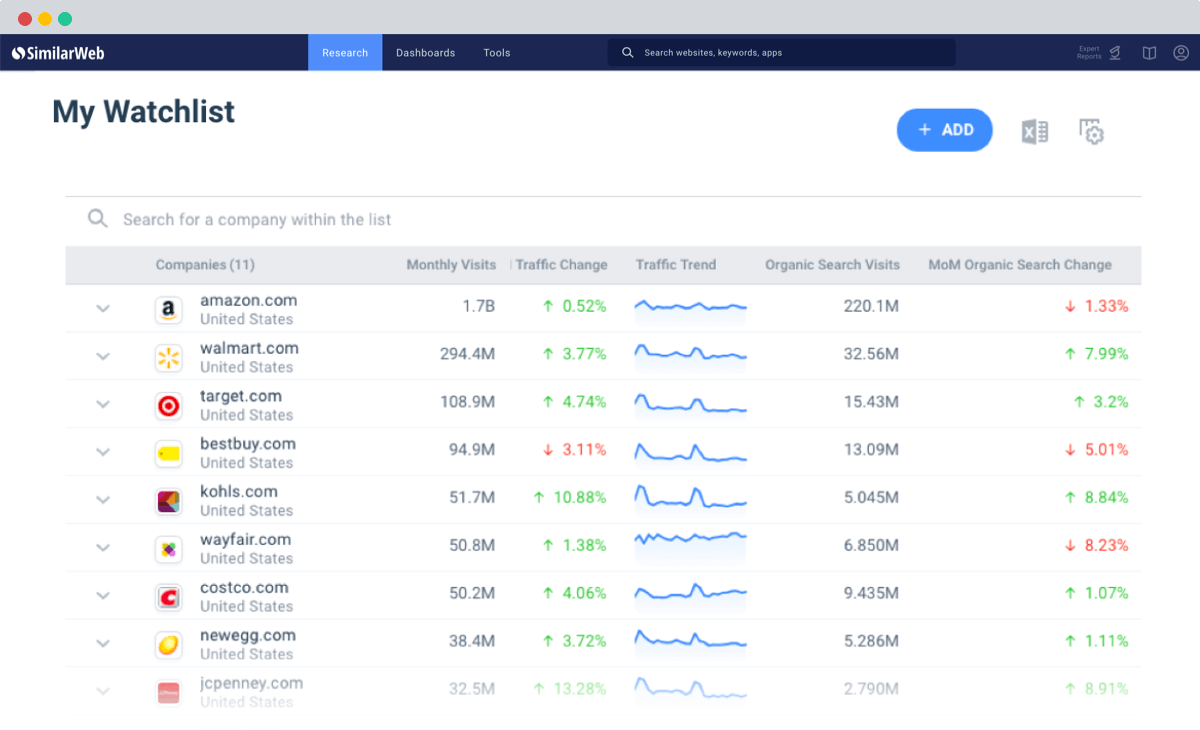
Task: Open the walmart.com link
Action: click(249, 348)
